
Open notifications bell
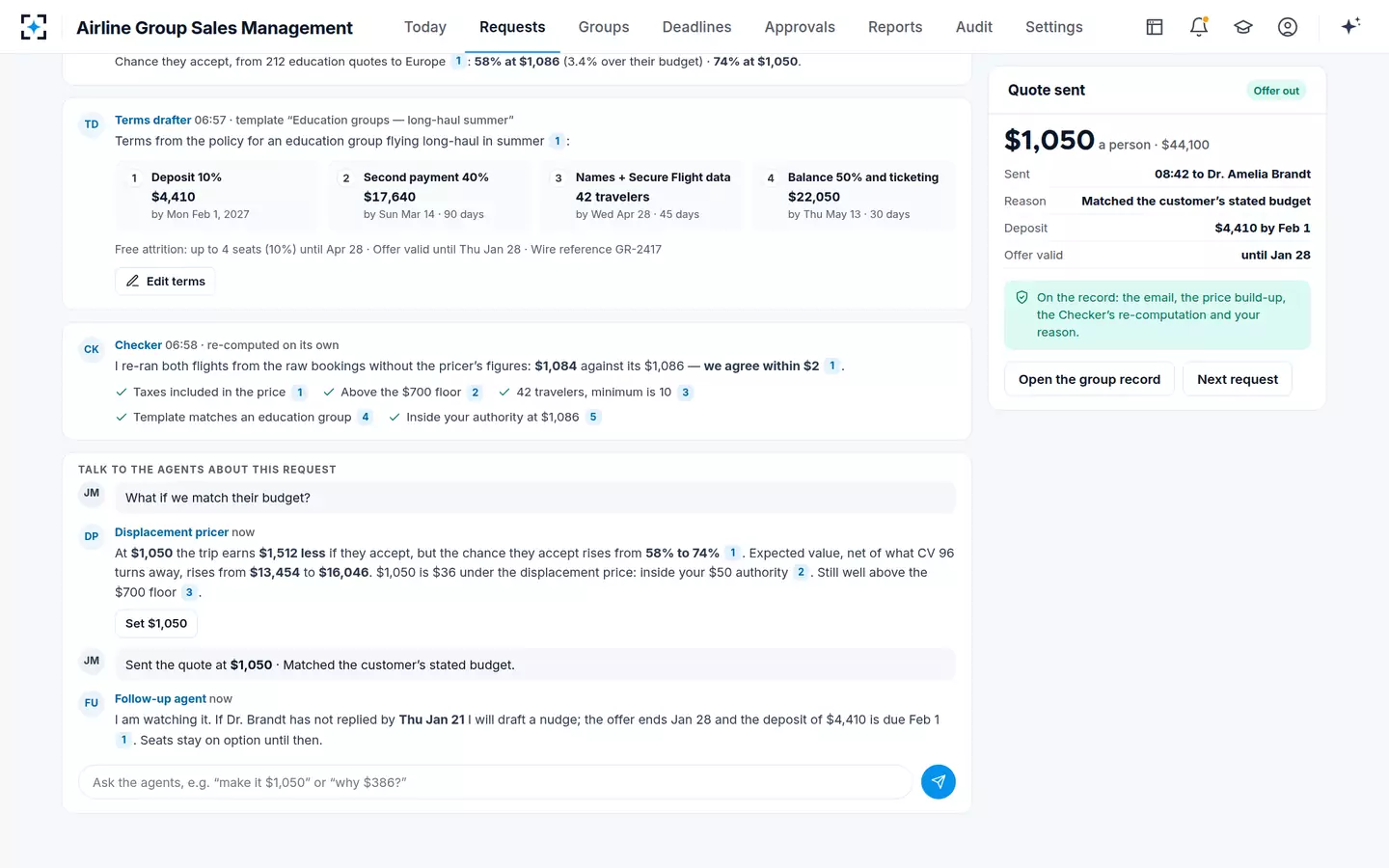1199,27
